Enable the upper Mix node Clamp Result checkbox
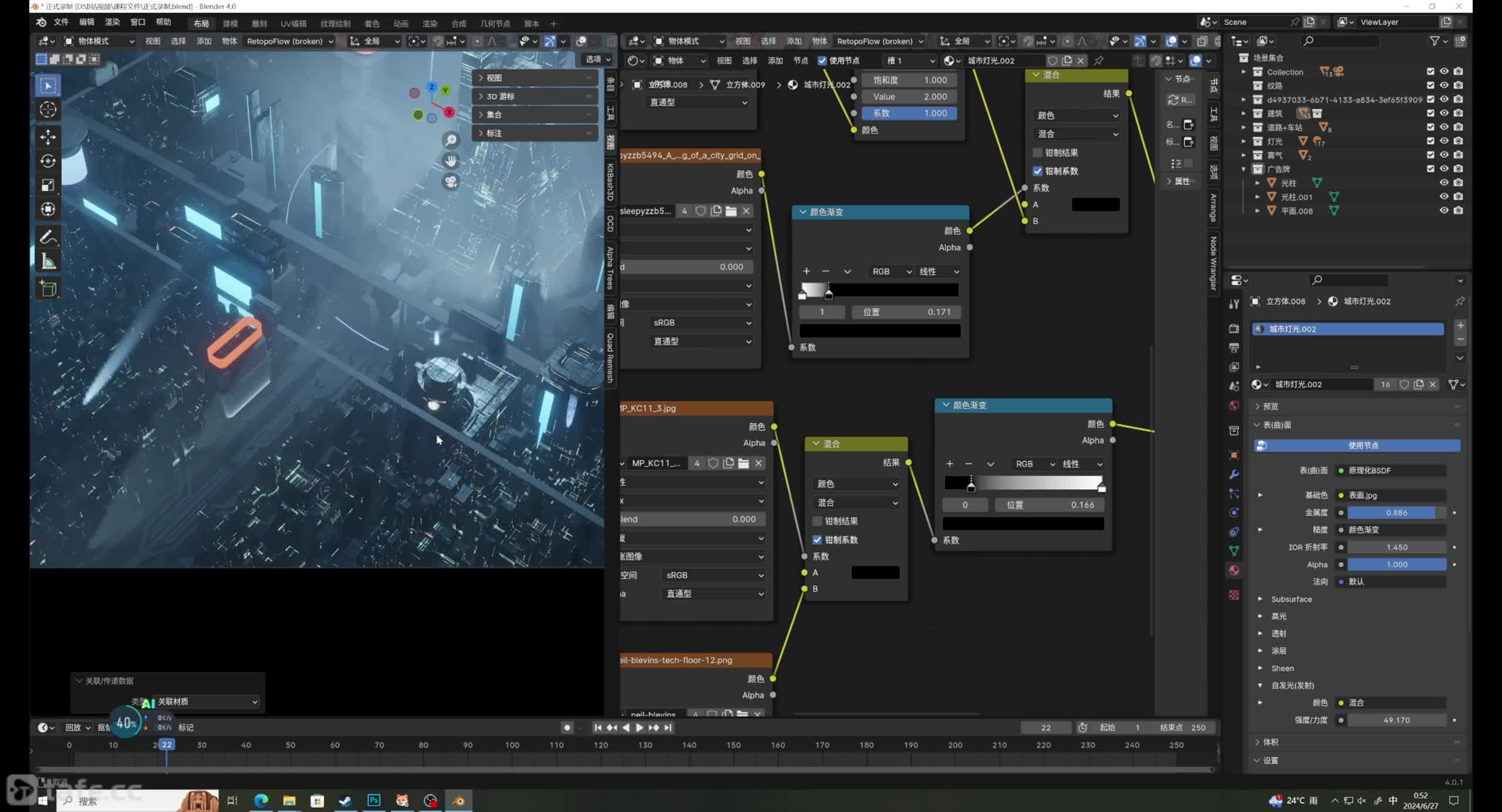This screenshot has height=812, width=1502. pos(1037,153)
